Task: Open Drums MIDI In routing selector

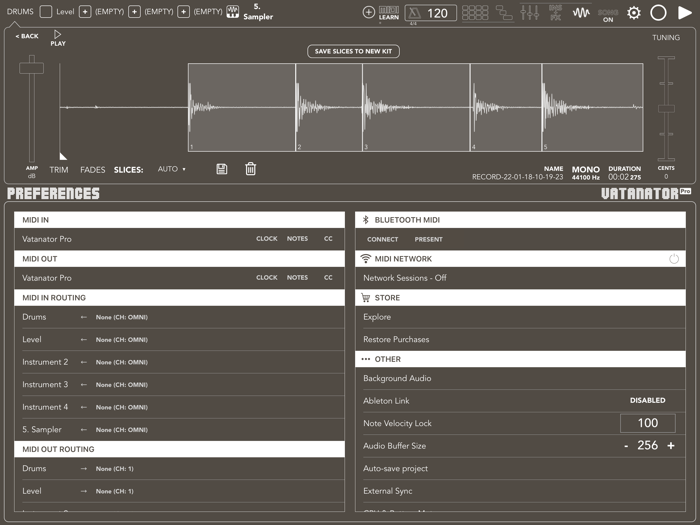Action: click(122, 317)
